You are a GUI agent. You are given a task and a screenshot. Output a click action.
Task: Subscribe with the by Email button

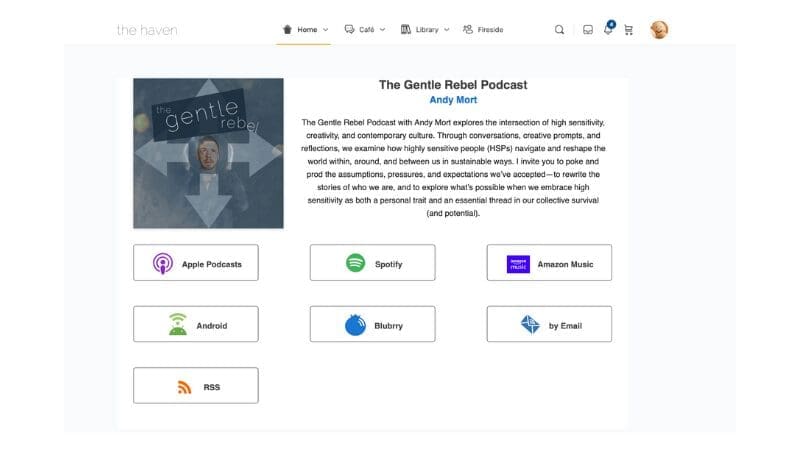[549, 325]
